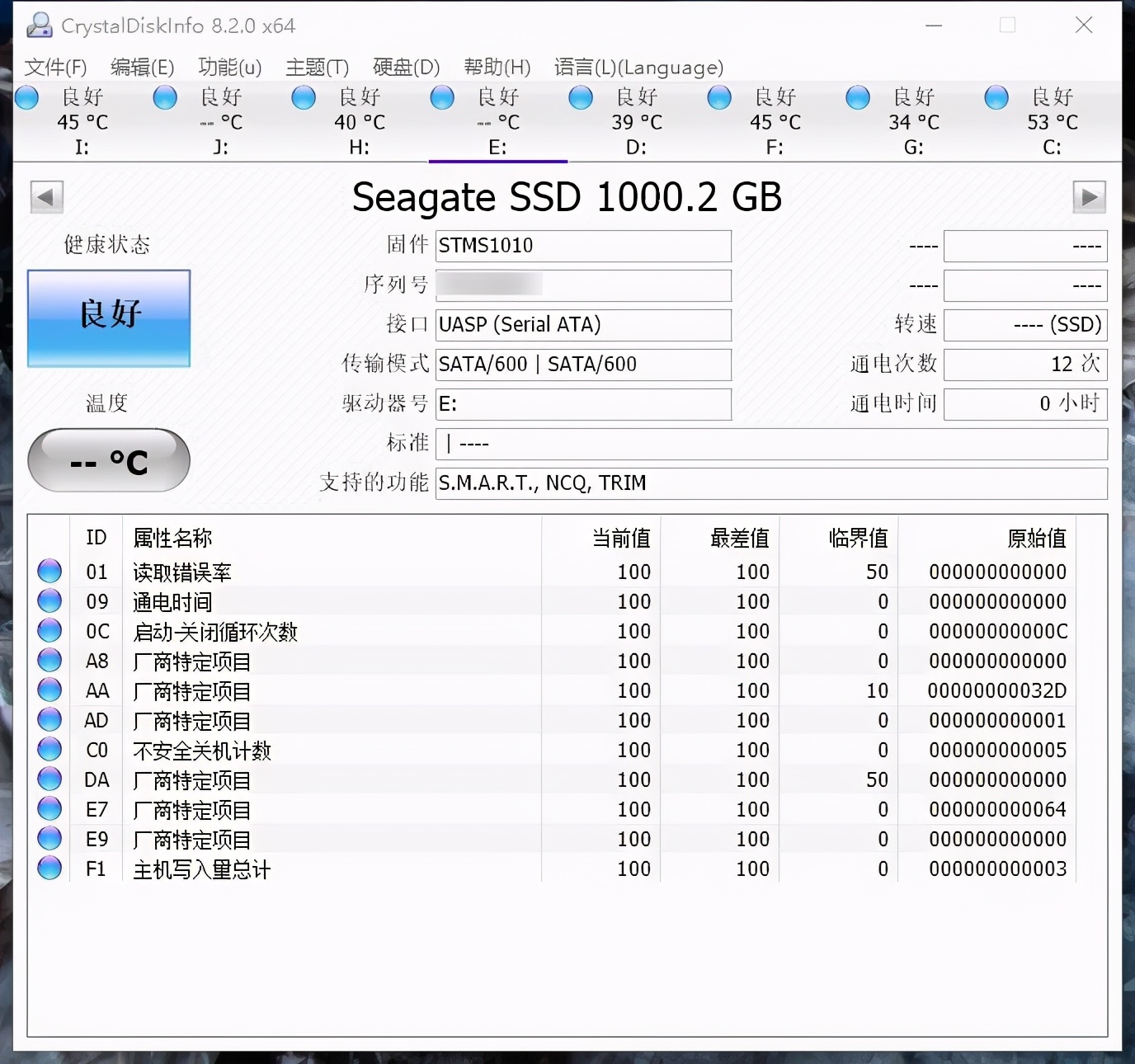This screenshot has height=1064, width=1135.
Task: Click raw value 00000000032D
Action: 997,690
